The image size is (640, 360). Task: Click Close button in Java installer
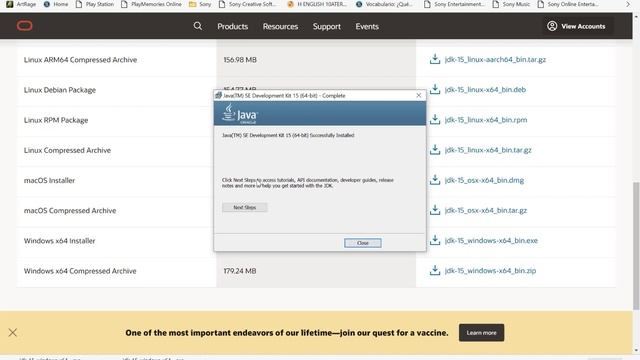362,243
